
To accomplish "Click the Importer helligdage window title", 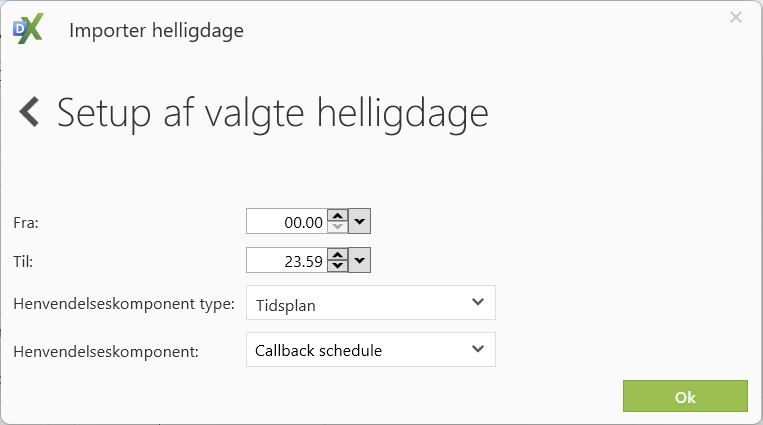I will pos(156,30).
